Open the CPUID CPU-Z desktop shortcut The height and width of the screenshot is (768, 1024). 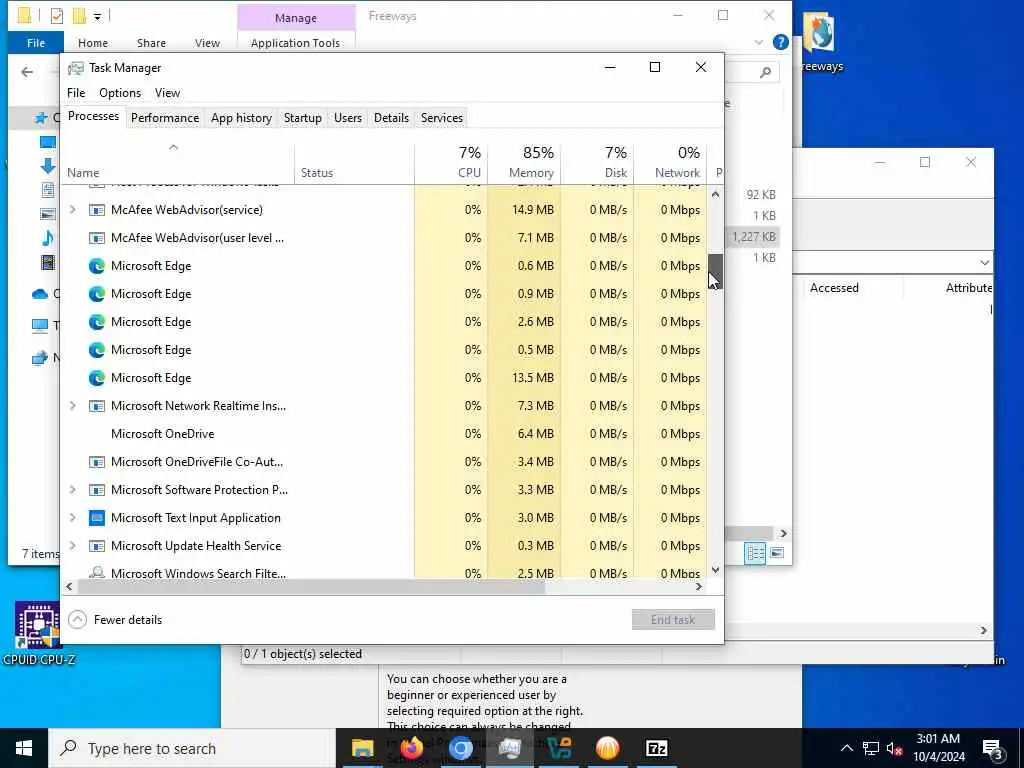(39, 633)
